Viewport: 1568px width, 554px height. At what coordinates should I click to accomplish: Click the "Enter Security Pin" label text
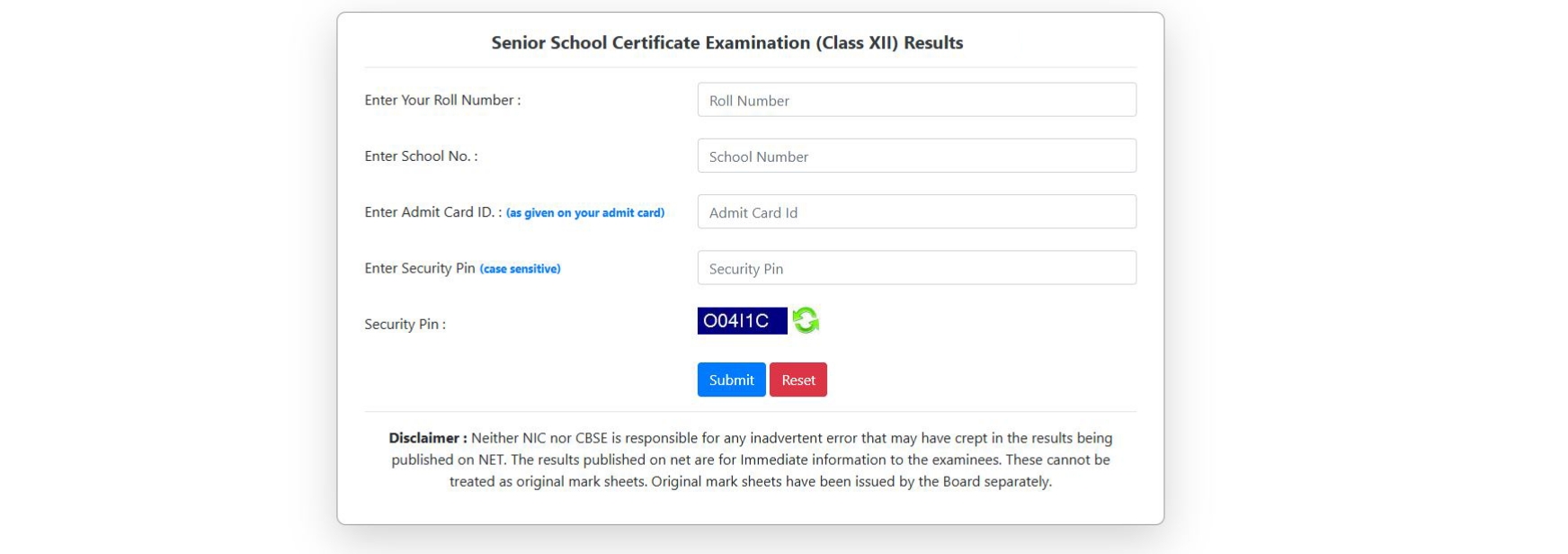point(420,268)
